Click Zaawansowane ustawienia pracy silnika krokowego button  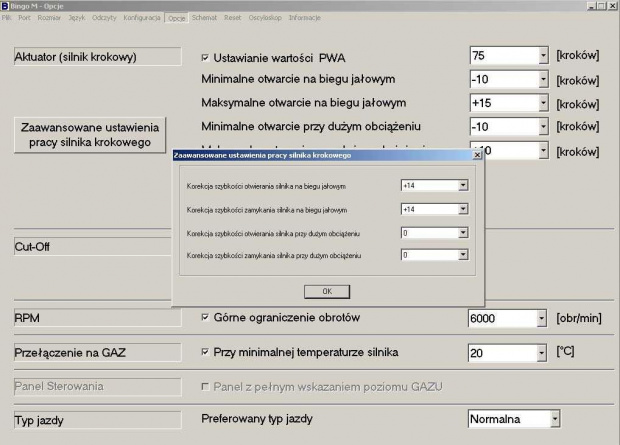90,135
